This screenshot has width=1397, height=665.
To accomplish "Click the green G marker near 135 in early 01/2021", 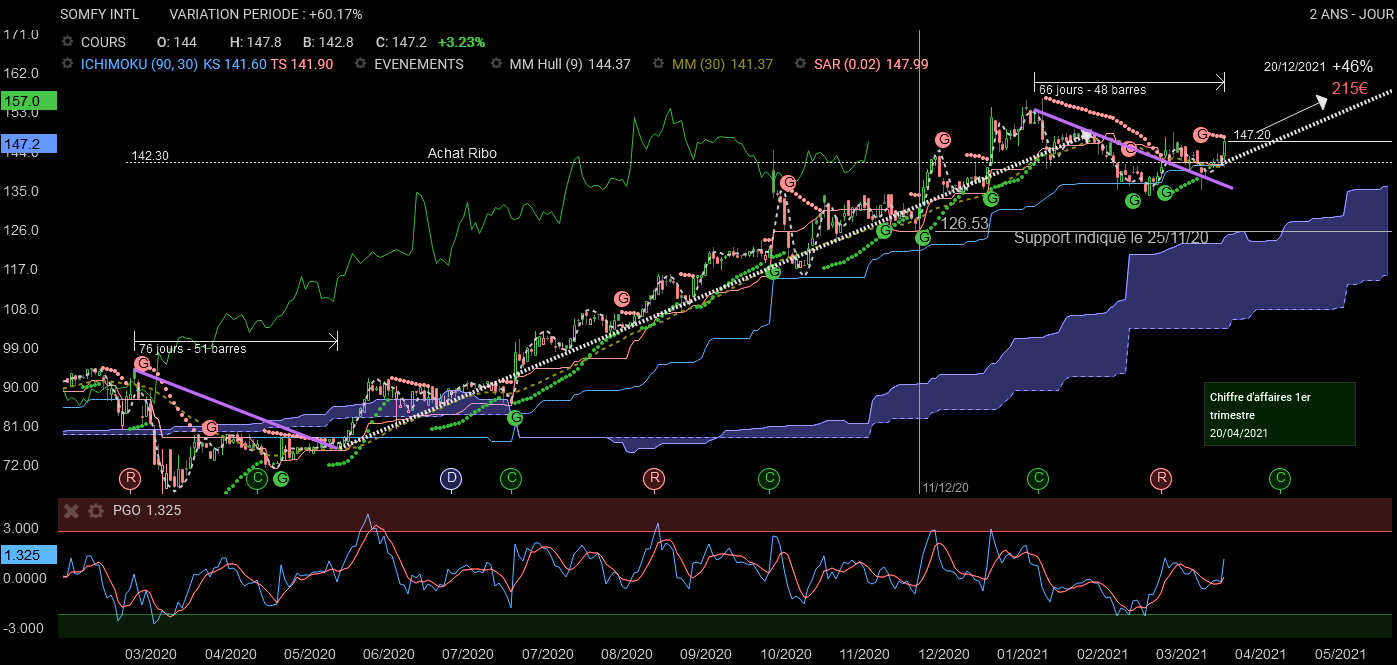I will point(991,199).
